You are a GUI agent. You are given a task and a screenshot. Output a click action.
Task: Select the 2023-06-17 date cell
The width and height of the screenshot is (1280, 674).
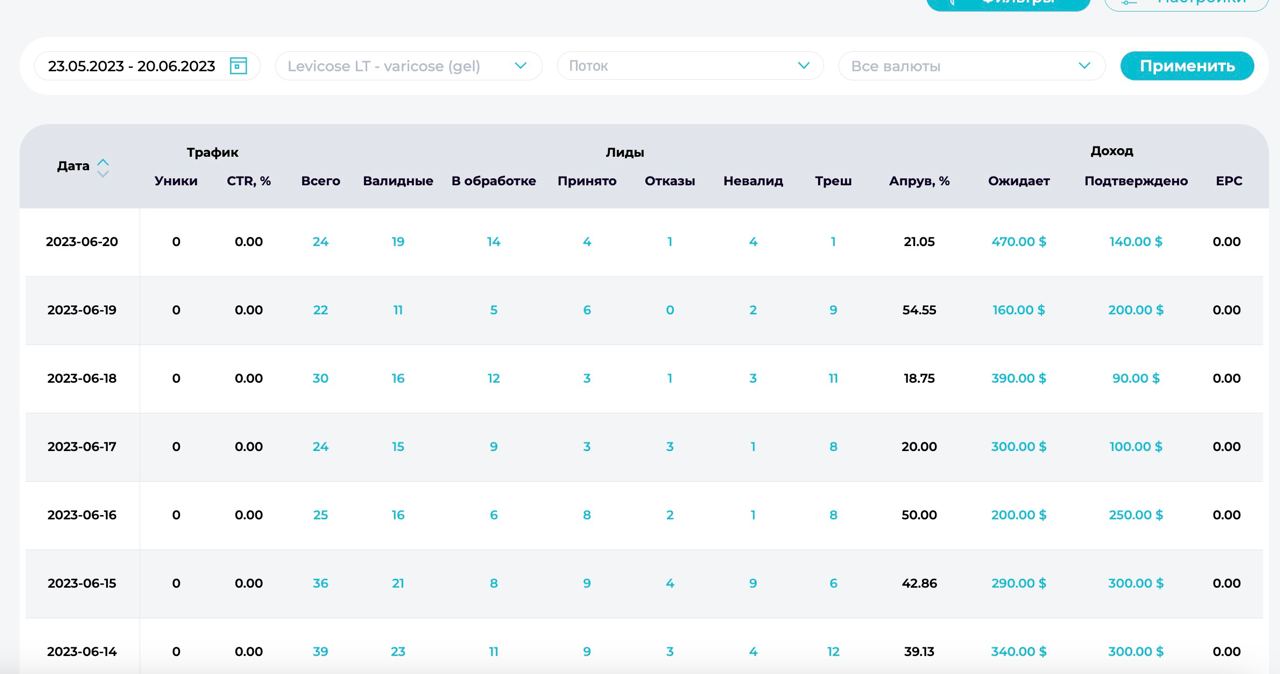82,447
